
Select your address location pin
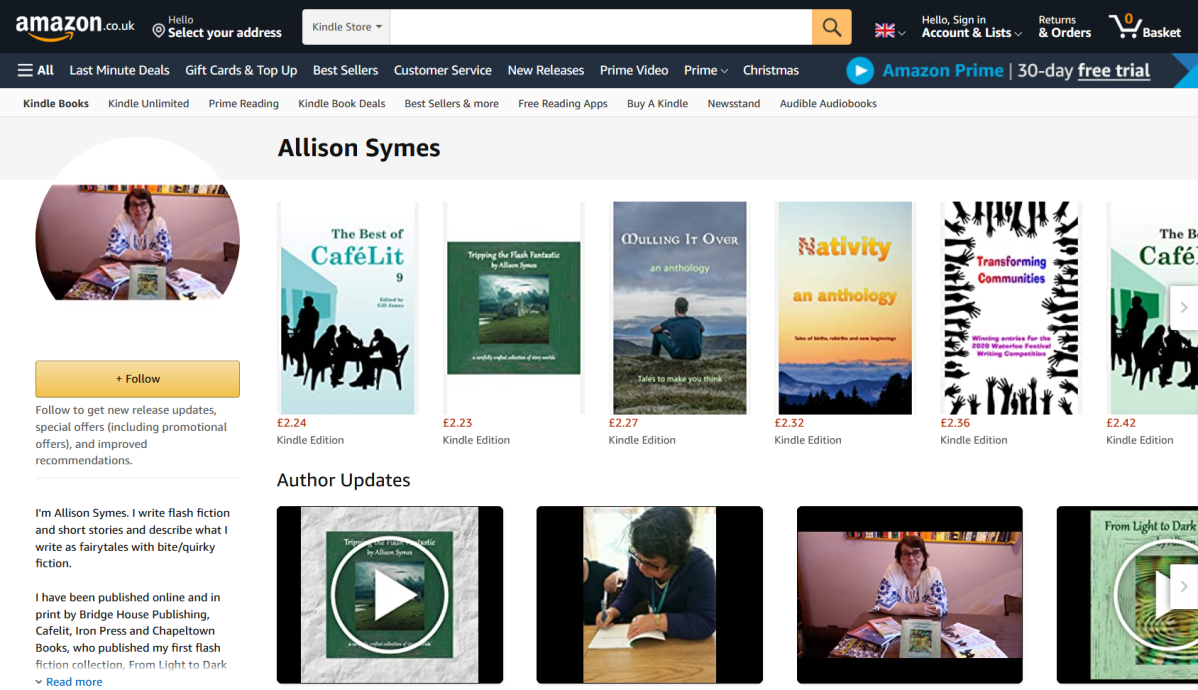[x=158, y=31]
